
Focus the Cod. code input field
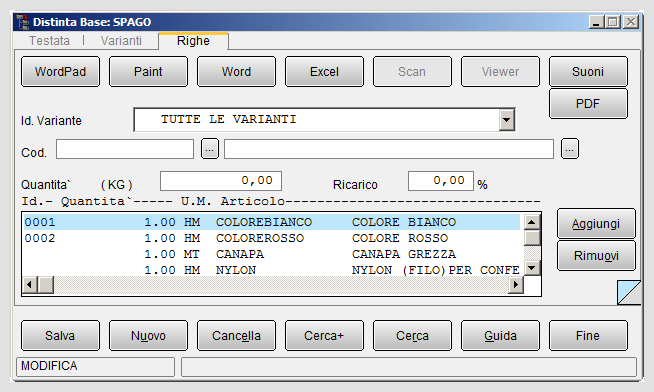pyautogui.click(x=125, y=149)
